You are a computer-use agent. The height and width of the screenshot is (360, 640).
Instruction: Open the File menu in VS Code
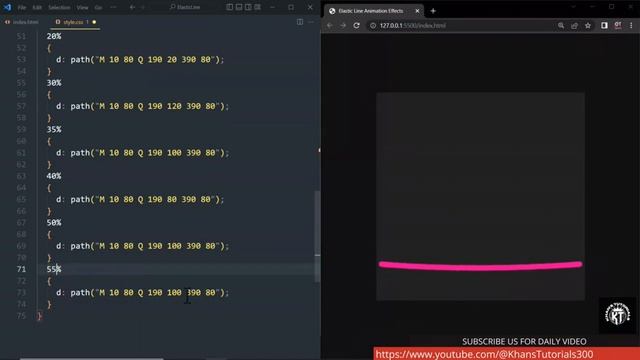pyautogui.click(x=22, y=7)
